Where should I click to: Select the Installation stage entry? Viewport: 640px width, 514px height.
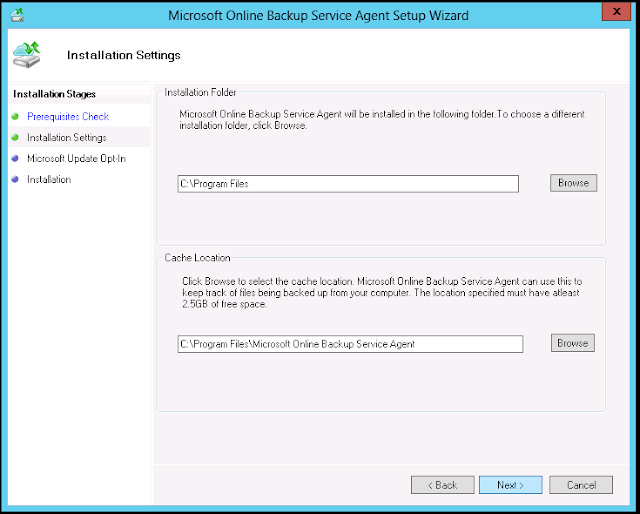[x=49, y=180]
